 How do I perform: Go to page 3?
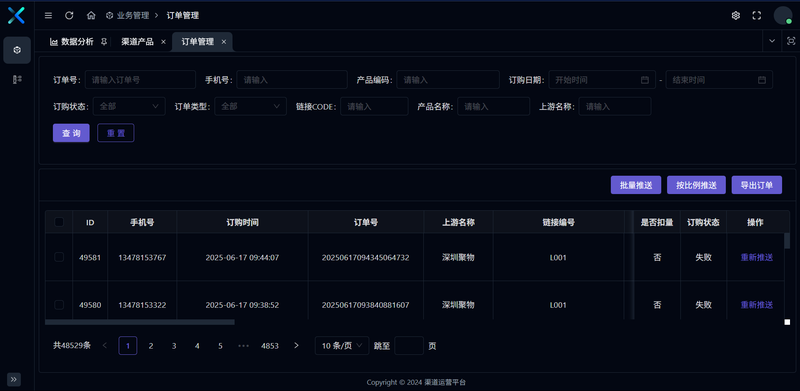point(174,346)
